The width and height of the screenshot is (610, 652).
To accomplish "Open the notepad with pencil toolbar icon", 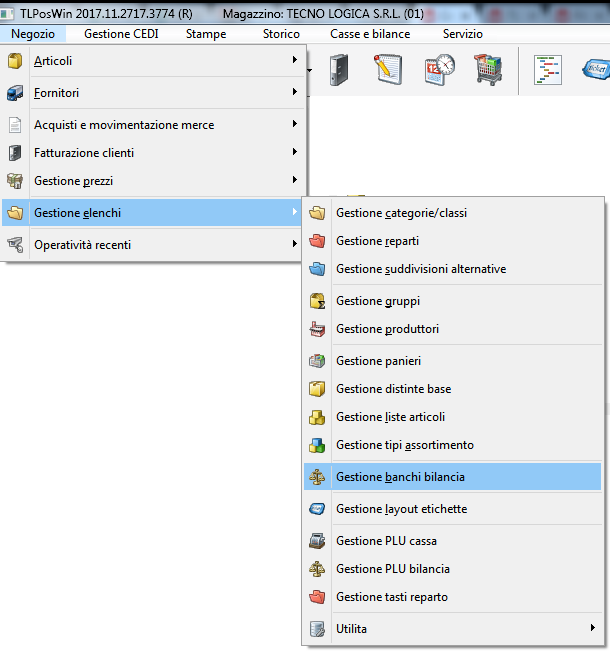I will (x=388, y=70).
